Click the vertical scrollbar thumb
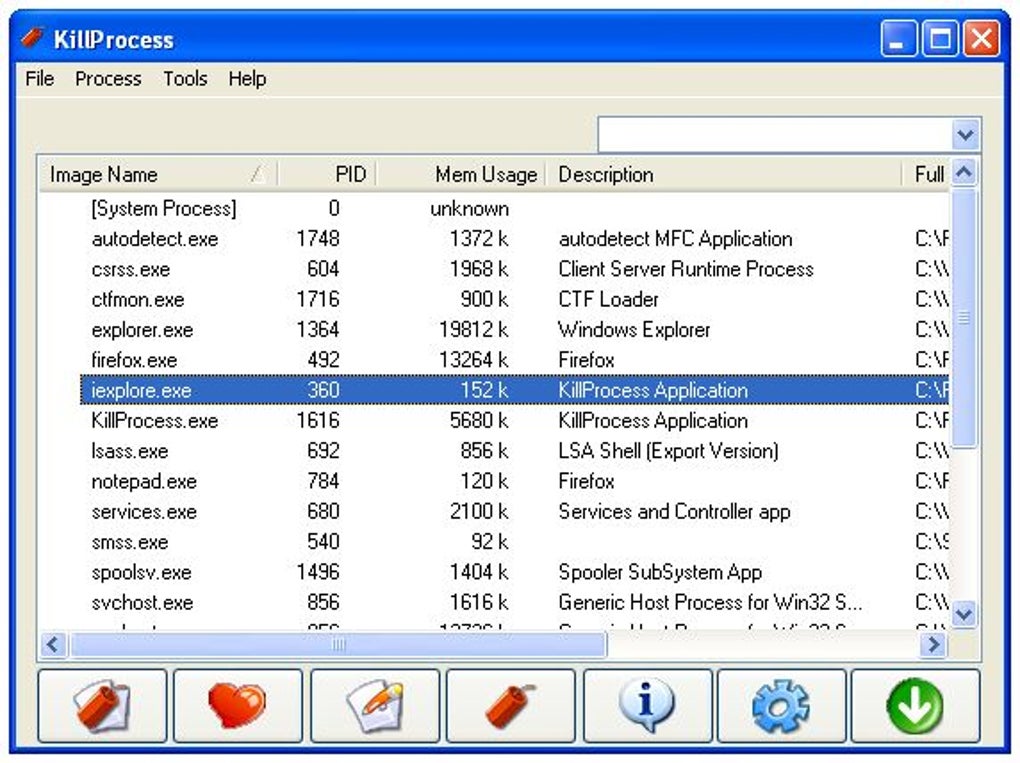This screenshot has height=763, width=1020. (964, 317)
